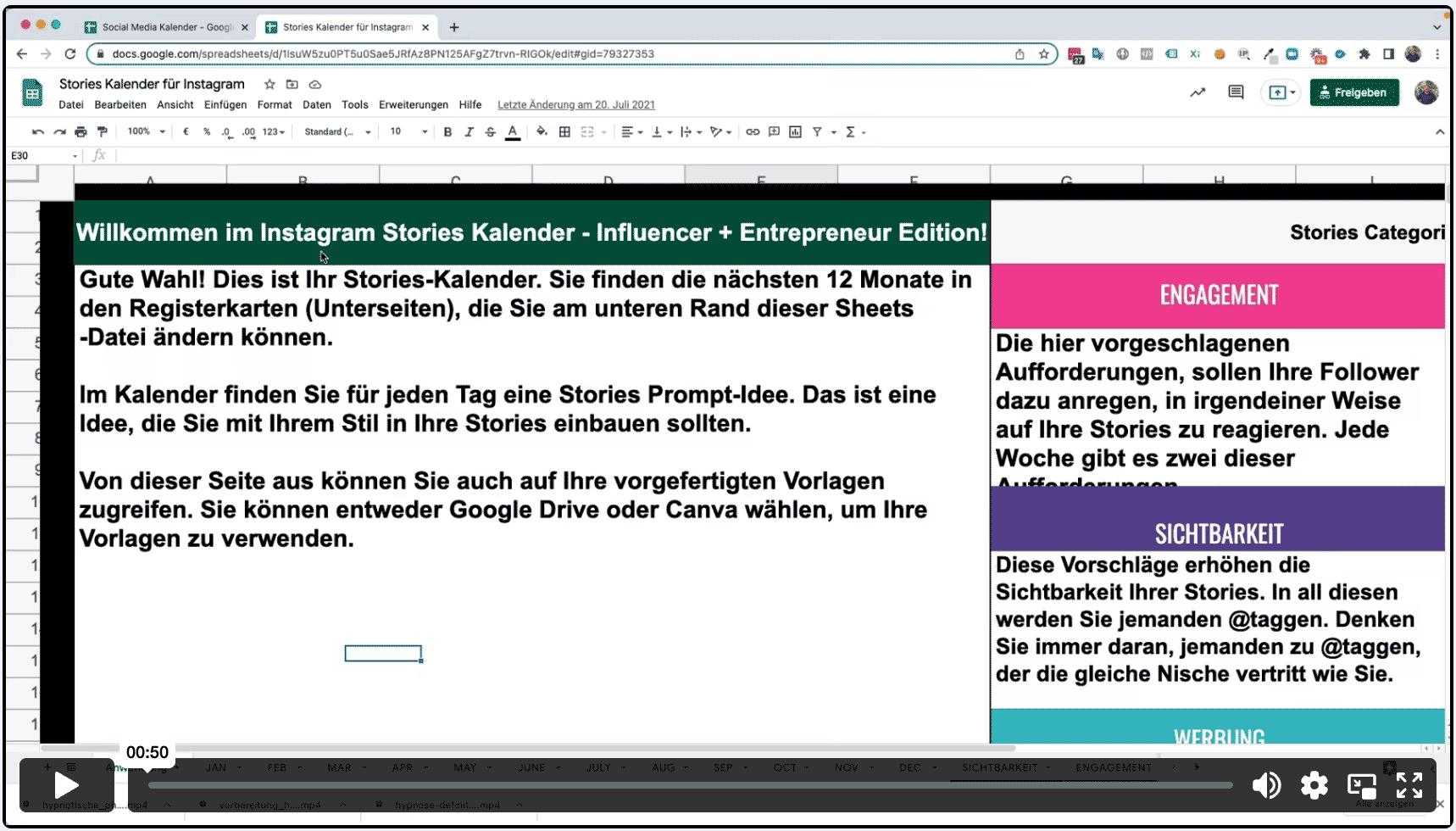View cloud document status icon
This screenshot has width=1456, height=831.
[x=315, y=85]
